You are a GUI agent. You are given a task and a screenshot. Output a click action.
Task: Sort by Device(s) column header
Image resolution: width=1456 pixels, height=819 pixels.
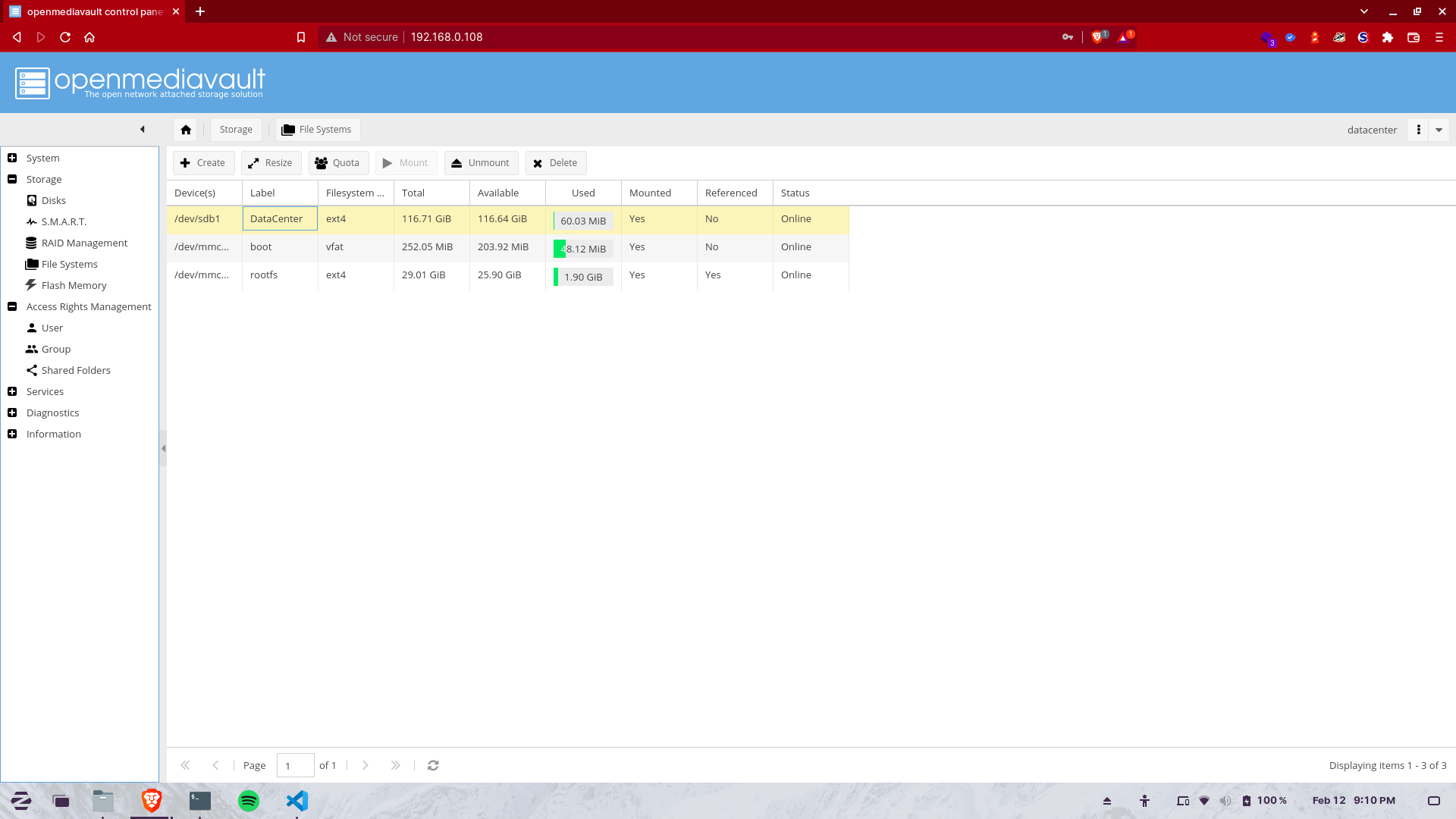coord(204,193)
